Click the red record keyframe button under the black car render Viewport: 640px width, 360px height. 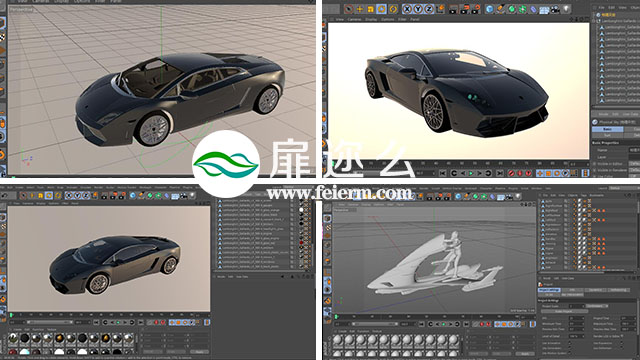click(x=511, y=173)
